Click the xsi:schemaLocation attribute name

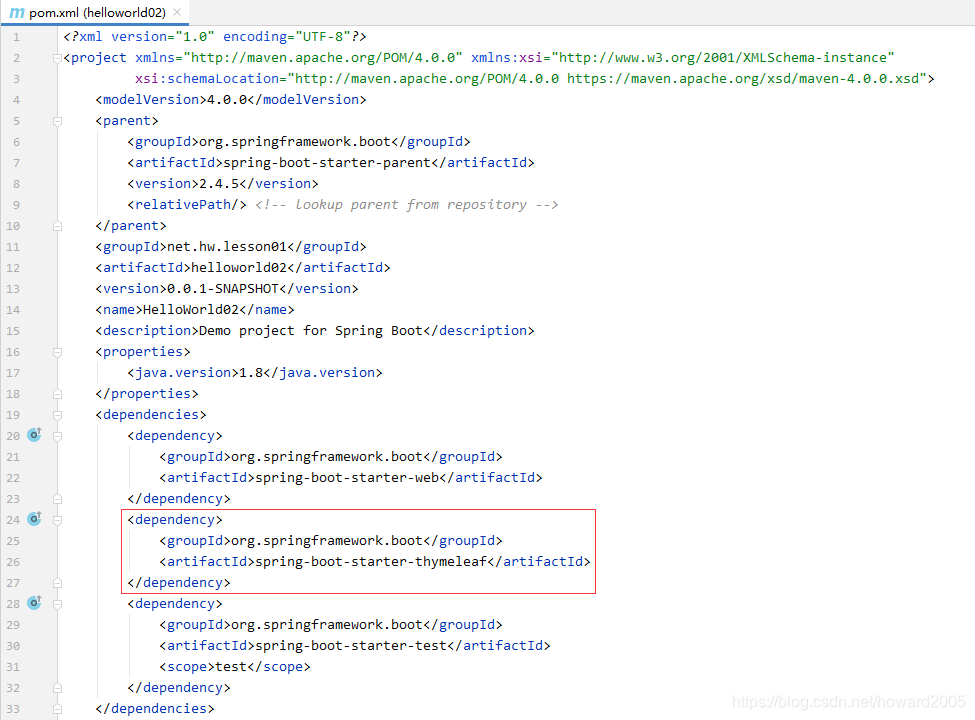click(207, 79)
